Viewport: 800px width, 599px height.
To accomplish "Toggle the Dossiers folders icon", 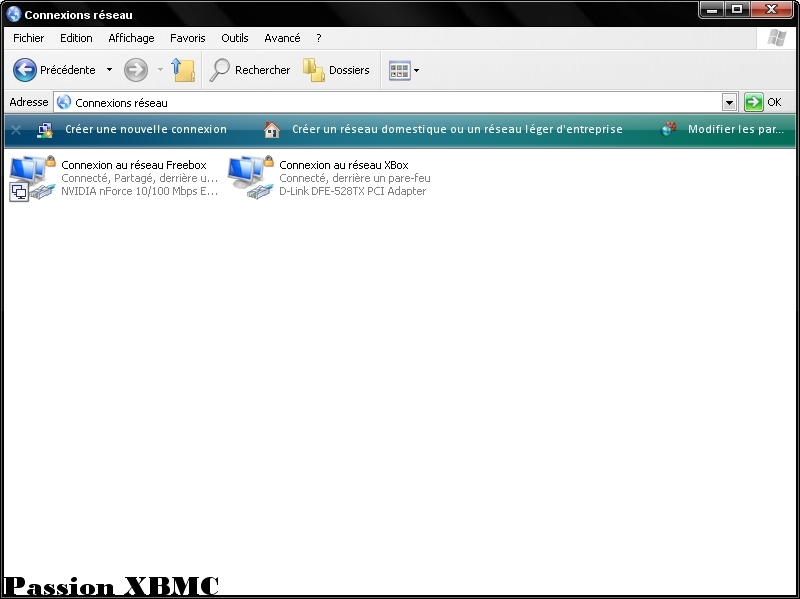I will (314, 70).
